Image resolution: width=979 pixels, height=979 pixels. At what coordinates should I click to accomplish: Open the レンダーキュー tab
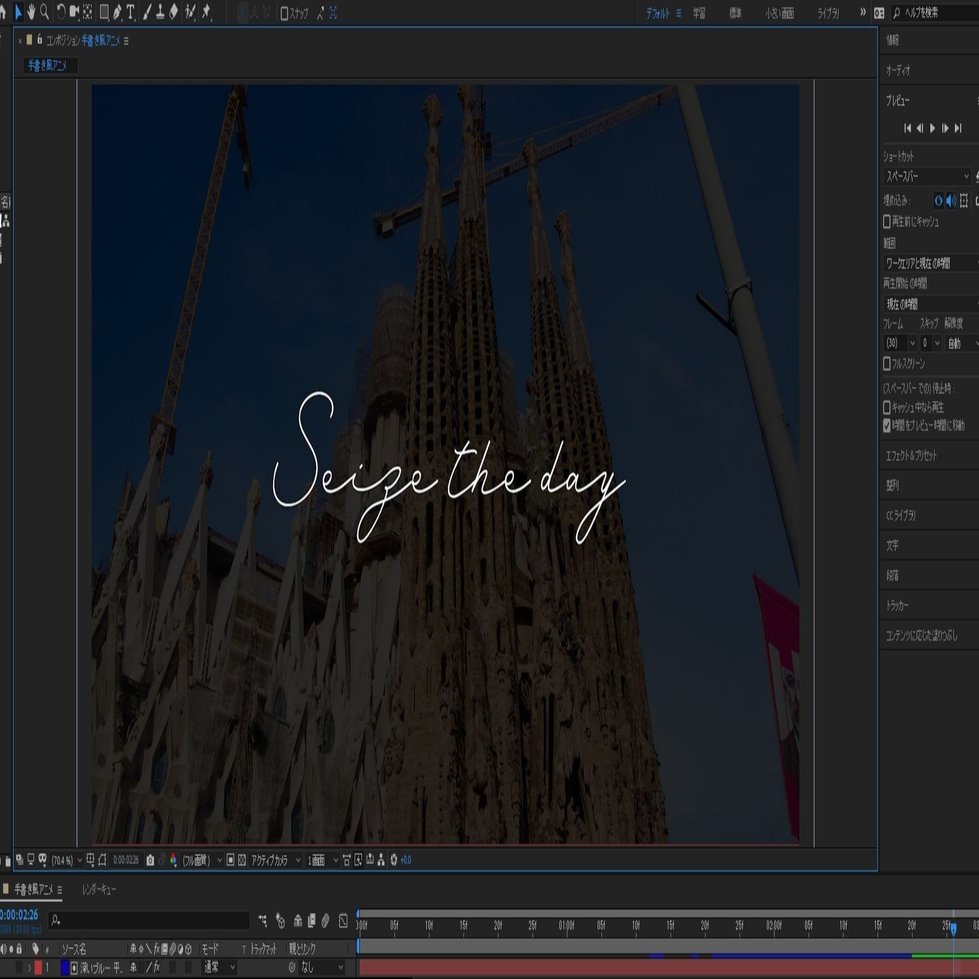[99, 889]
